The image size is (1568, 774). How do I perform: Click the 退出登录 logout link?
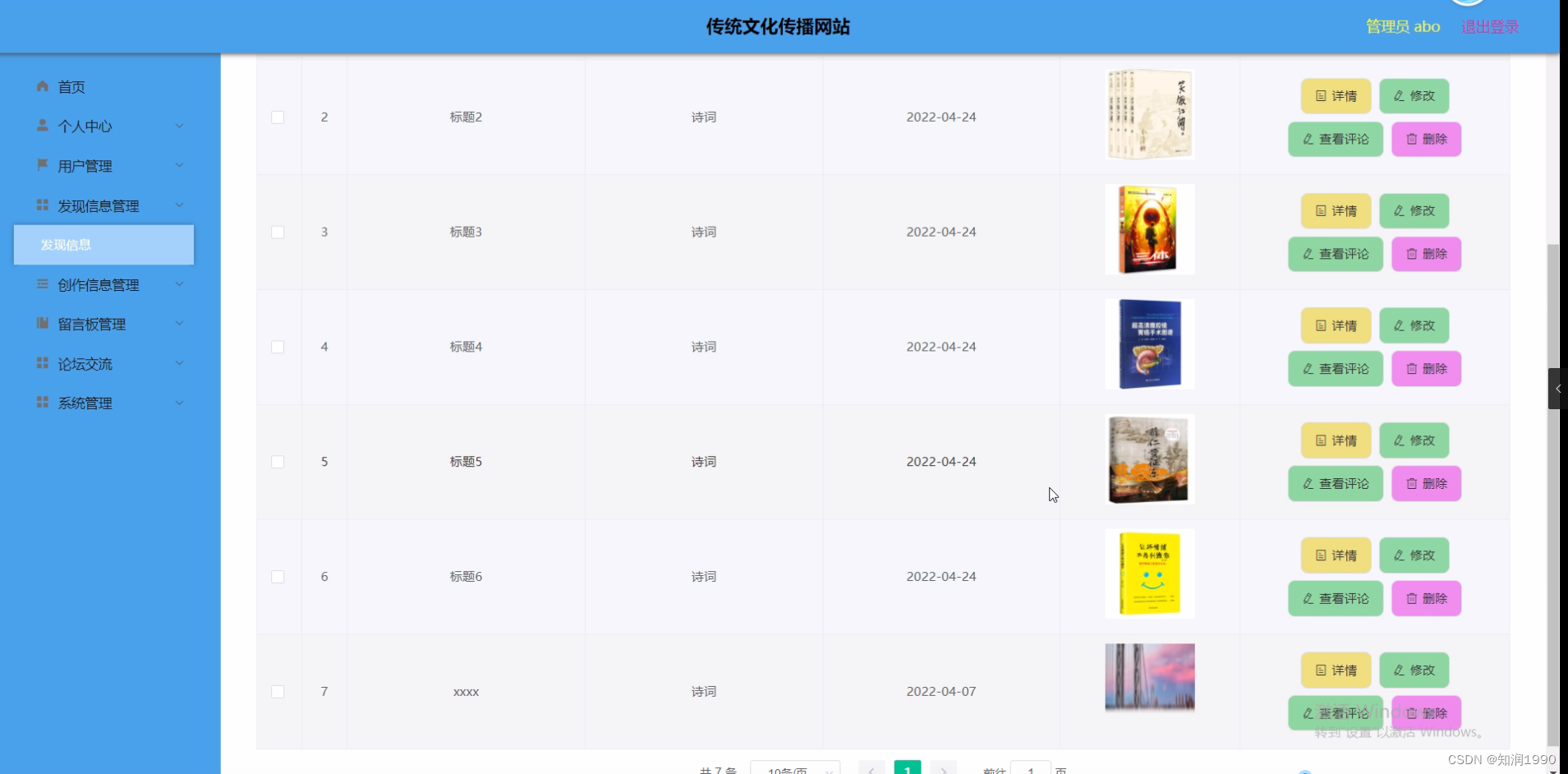coord(1489,25)
